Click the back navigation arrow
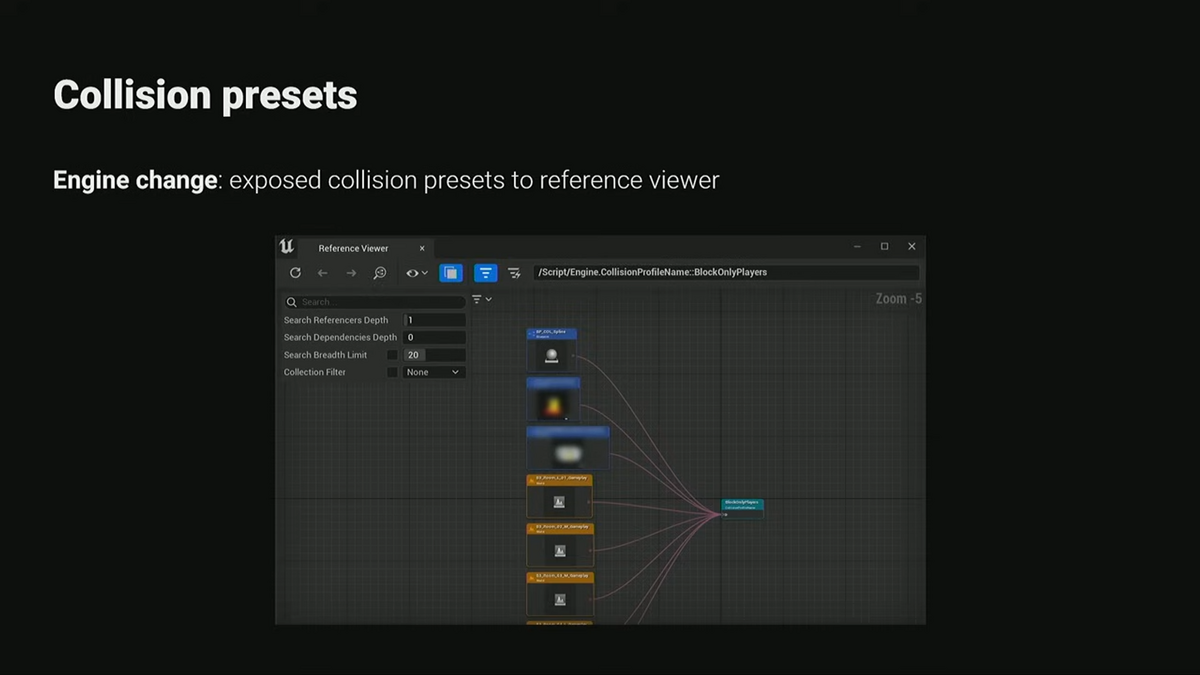This screenshot has width=1200, height=675. (x=322, y=273)
